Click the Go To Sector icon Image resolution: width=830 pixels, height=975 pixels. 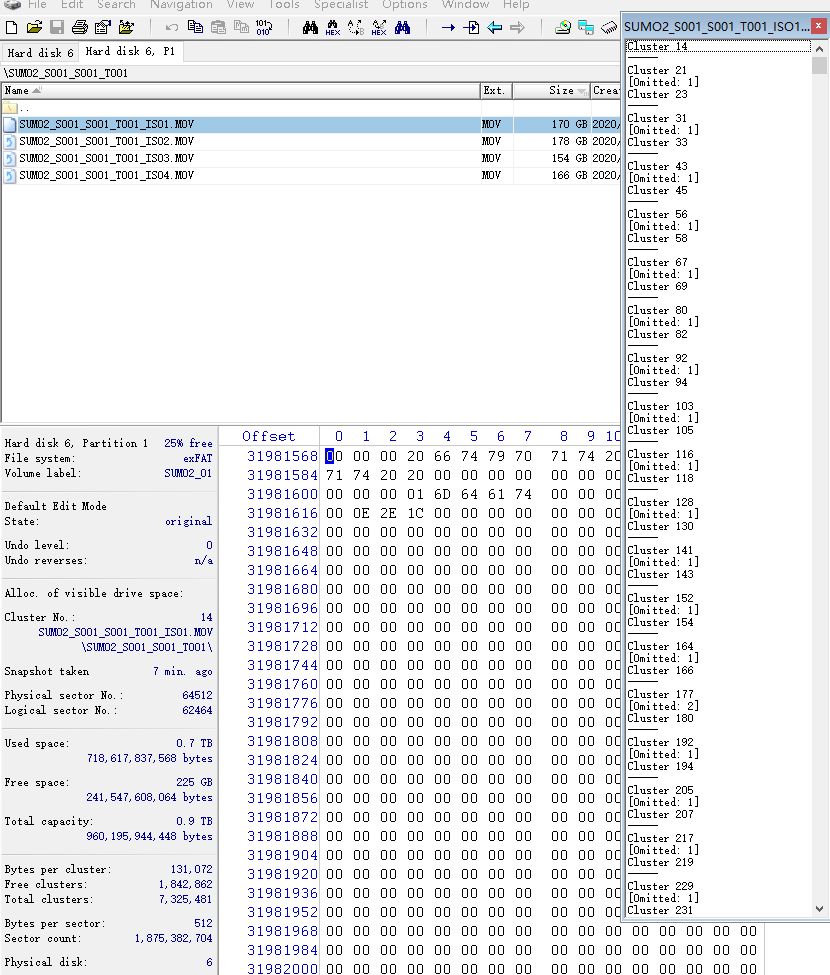[471, 27]
